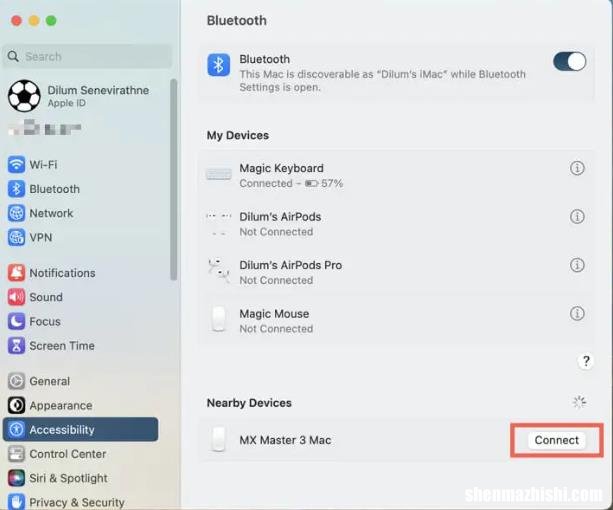This screenshot has height=510, width=613.
Task: Click the soccer ball profile picture
Action: (24, 96)
